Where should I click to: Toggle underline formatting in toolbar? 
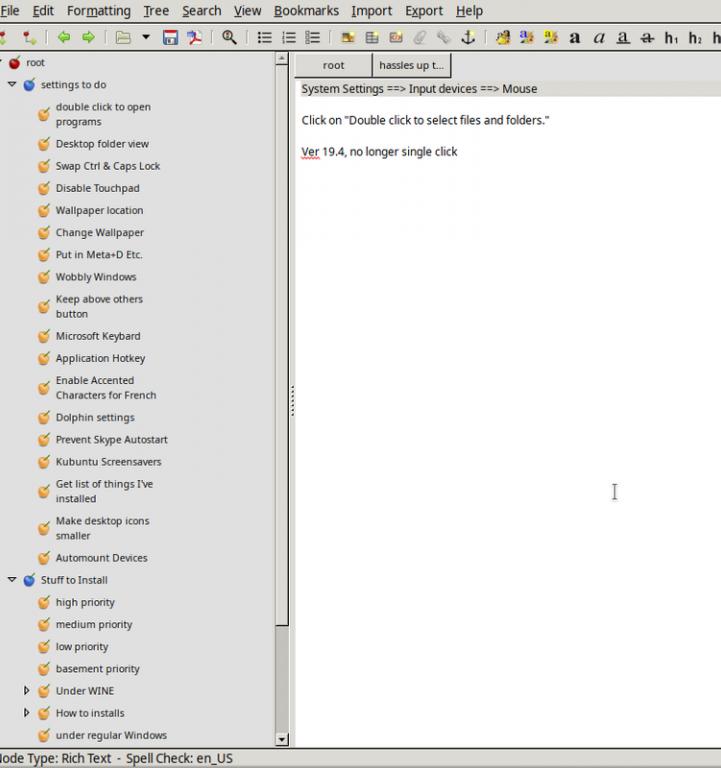click(x=623, y=38)
